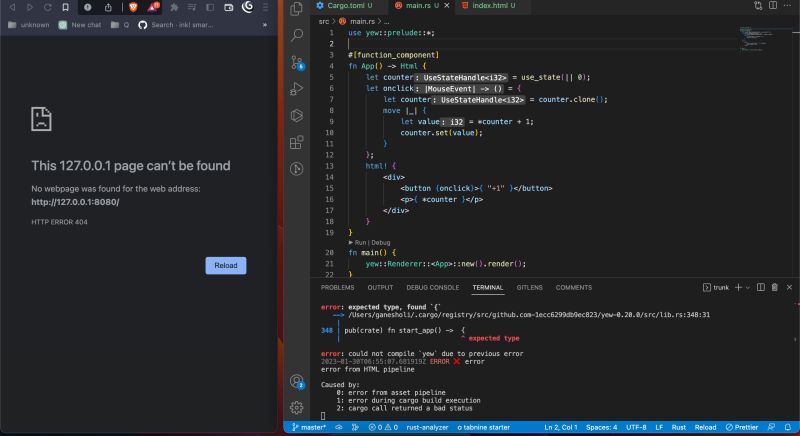Open the Search view in the VS Code sidebar

click(296, 35)
